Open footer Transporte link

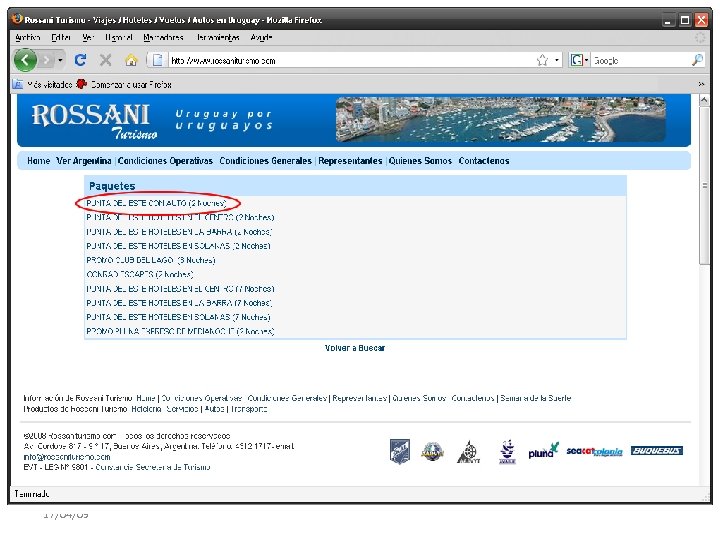248,409
